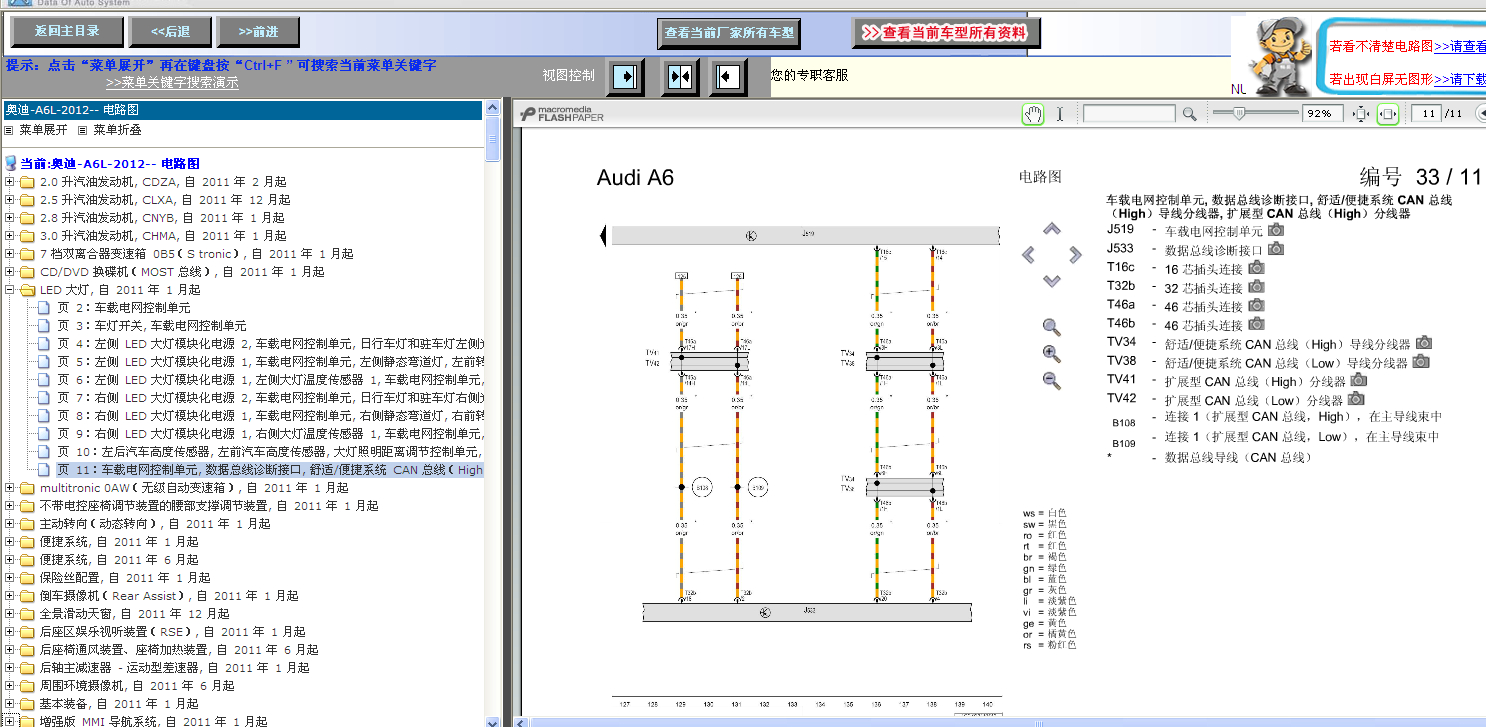Open 页 3: 车灯开关, 车载电网控制单元
Image resolution: width=1486 pixels, height=727 pixels.
(151, 326)
